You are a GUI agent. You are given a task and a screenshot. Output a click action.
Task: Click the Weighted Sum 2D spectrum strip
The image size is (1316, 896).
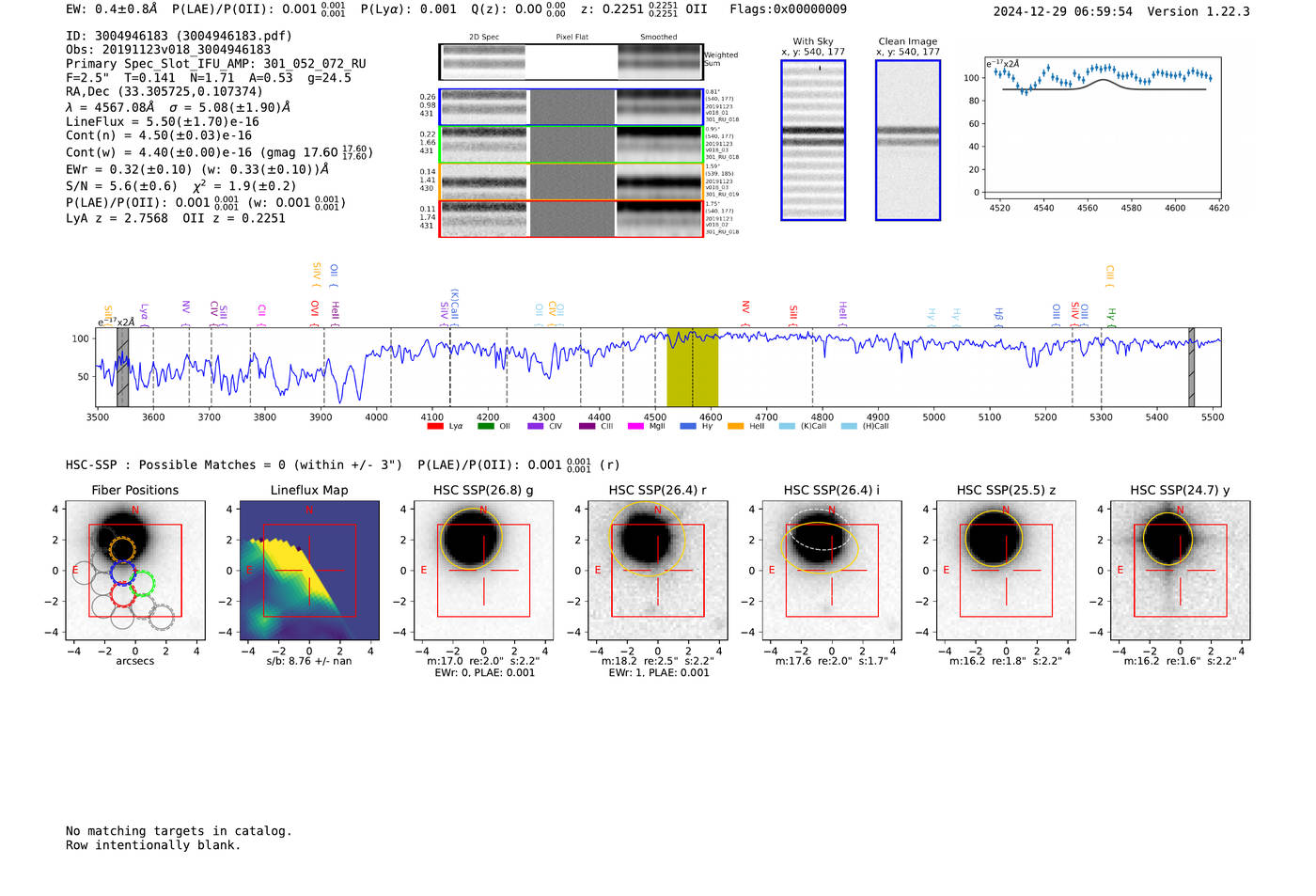[572, 62]
